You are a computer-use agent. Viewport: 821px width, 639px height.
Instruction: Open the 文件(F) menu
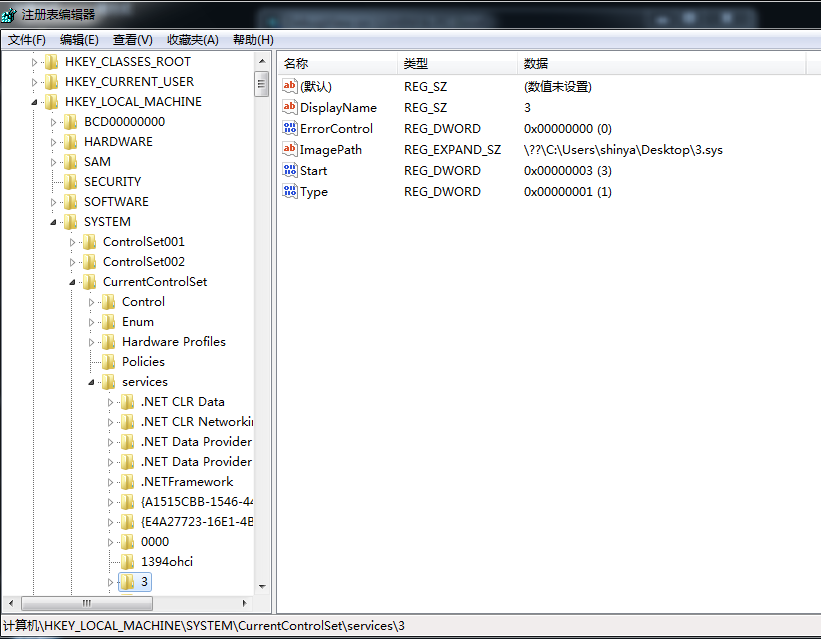(27, 40)
